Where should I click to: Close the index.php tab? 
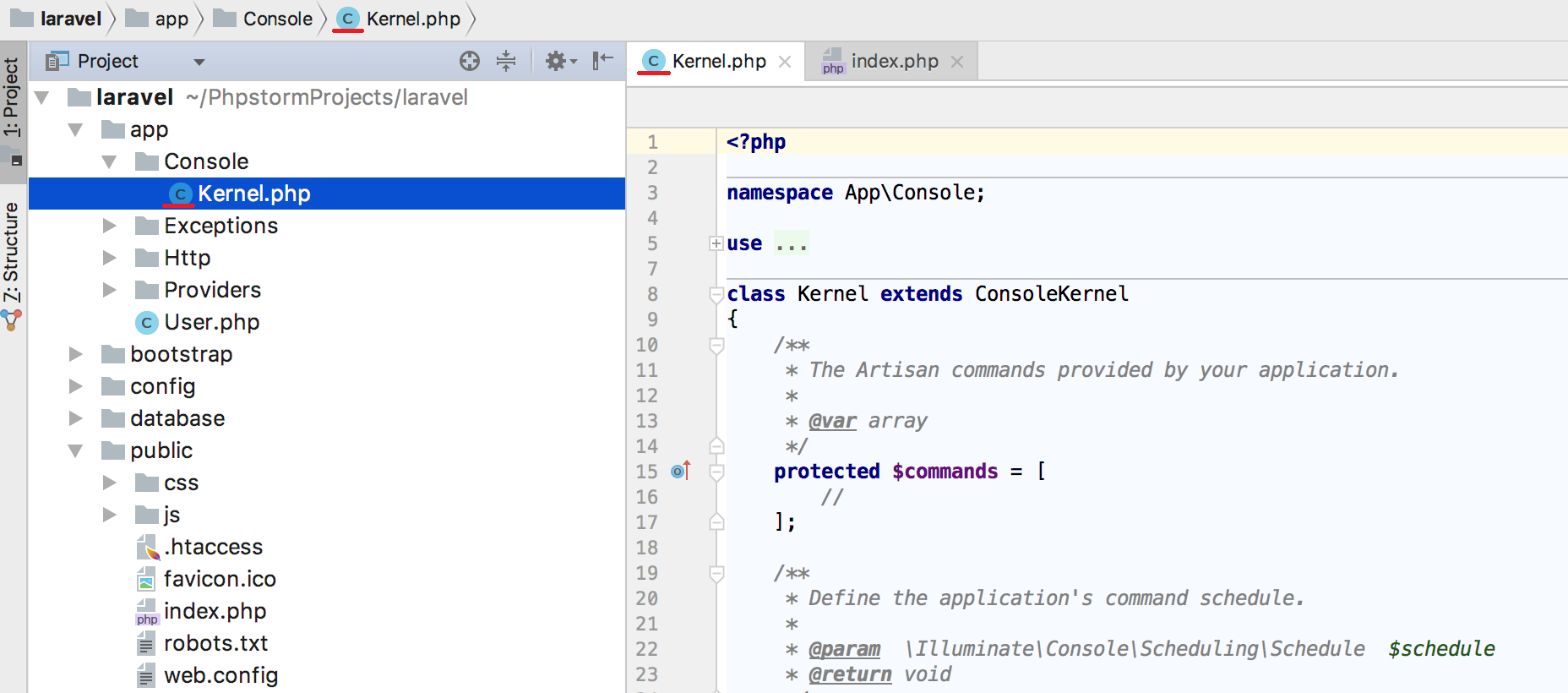[957, 62]
